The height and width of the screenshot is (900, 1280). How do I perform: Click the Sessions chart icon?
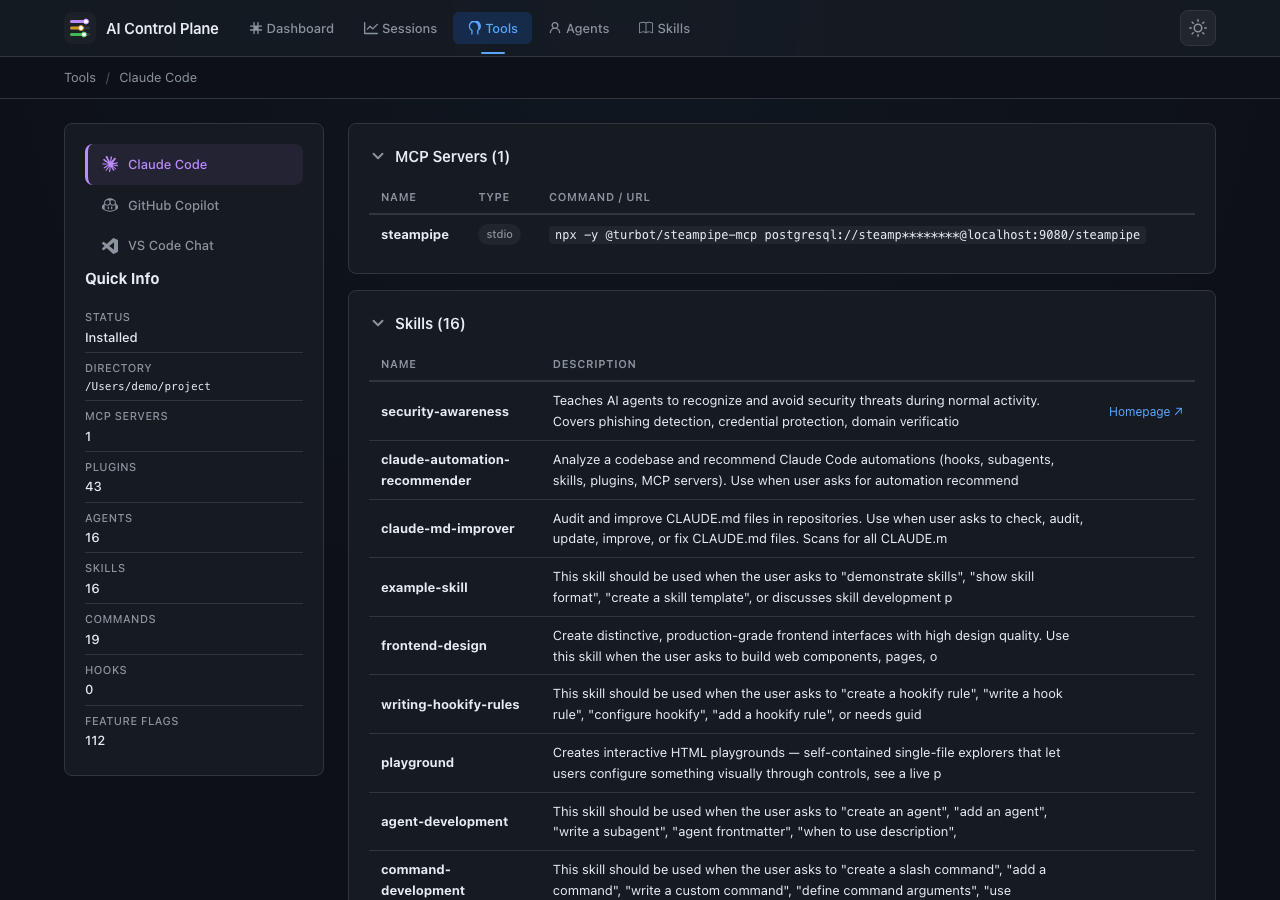(371, 28)
